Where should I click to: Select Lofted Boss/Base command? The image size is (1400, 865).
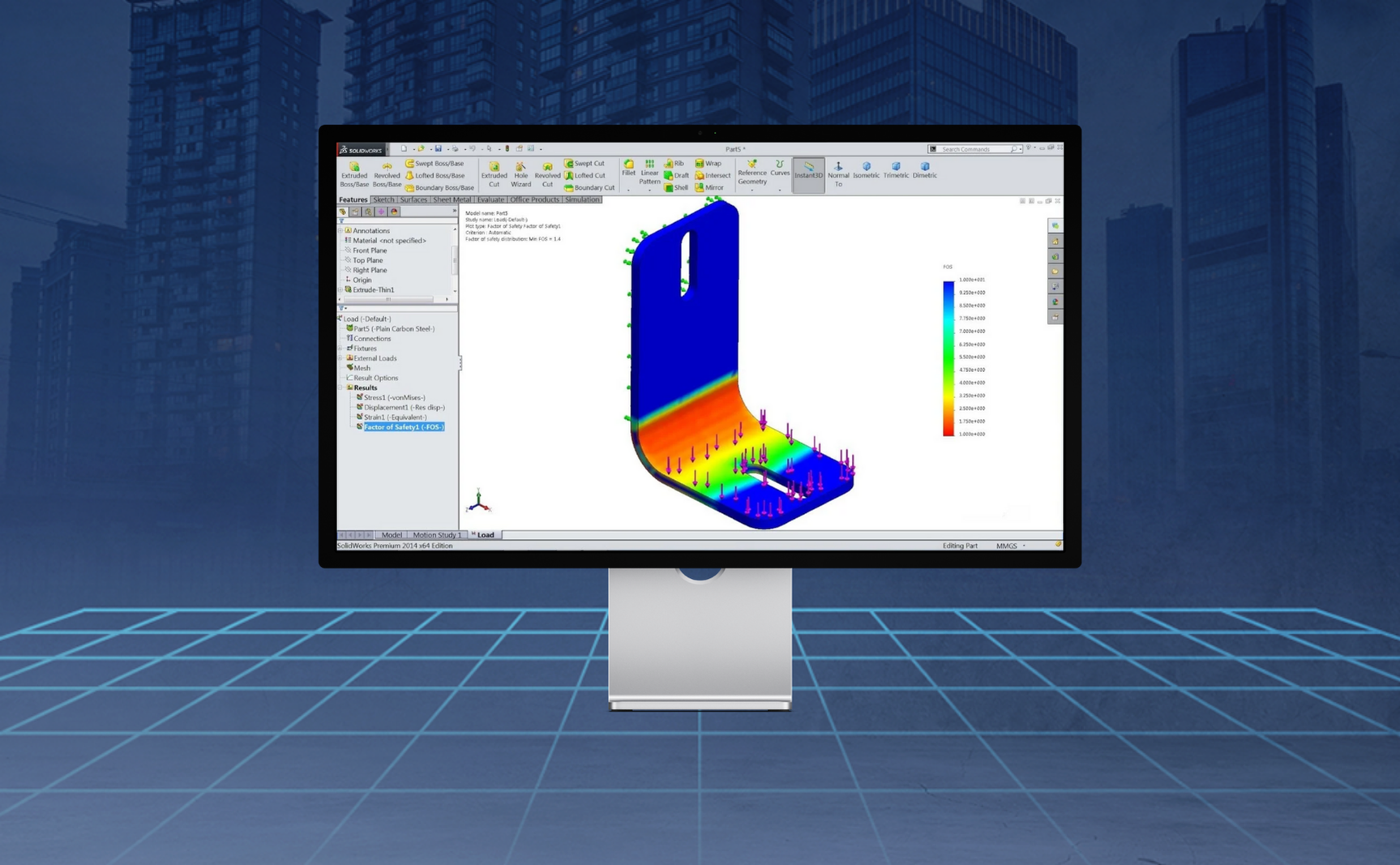[x=435, y=175]
